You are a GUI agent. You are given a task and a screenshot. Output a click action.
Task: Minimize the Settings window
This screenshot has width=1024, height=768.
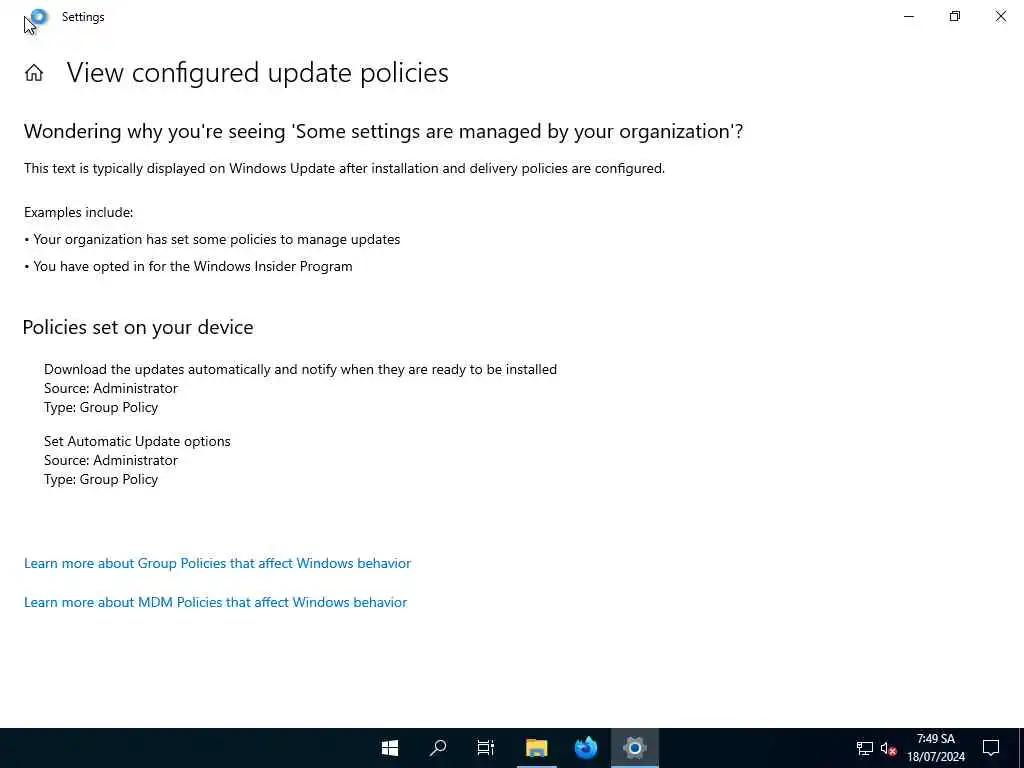coord(908,16)
